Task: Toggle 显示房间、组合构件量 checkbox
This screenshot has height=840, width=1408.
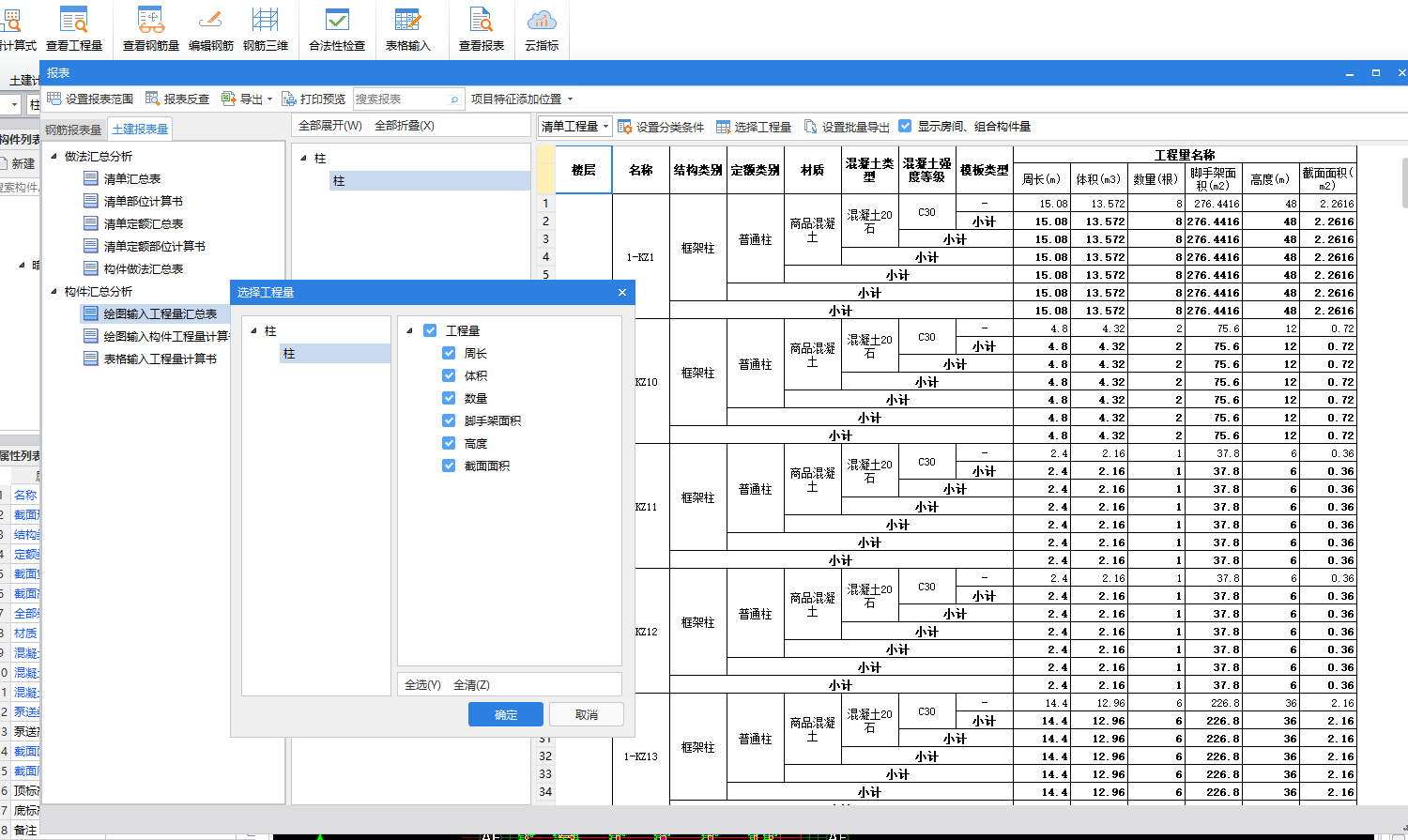Action: pos(905,126)
